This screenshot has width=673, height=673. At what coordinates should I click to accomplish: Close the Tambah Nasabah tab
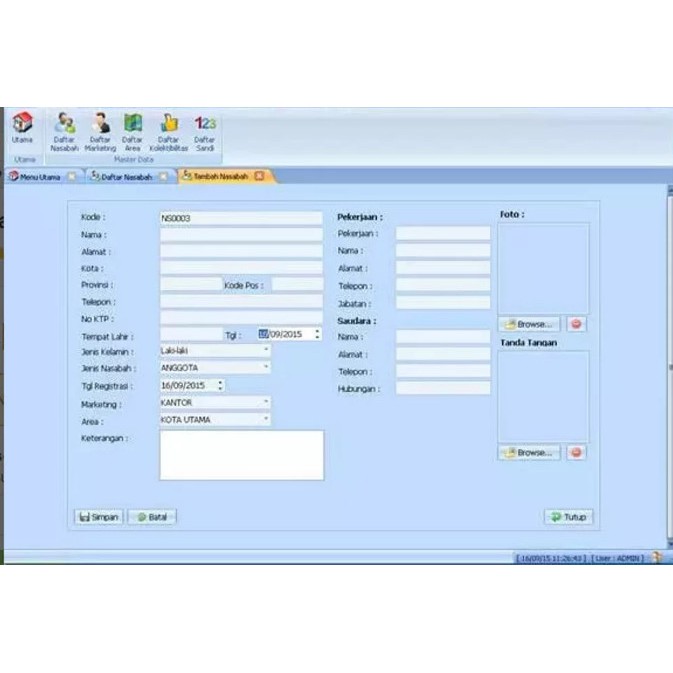[x=259, y=176]
